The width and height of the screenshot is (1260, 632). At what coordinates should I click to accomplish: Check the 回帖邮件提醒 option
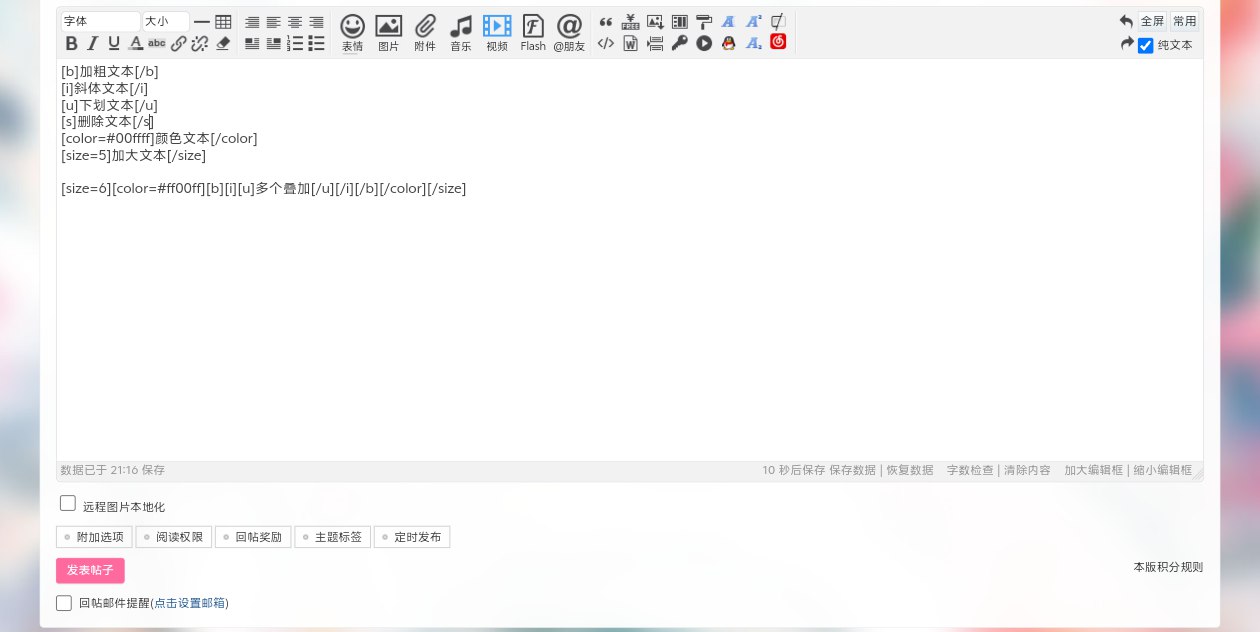tap(64, 603)
